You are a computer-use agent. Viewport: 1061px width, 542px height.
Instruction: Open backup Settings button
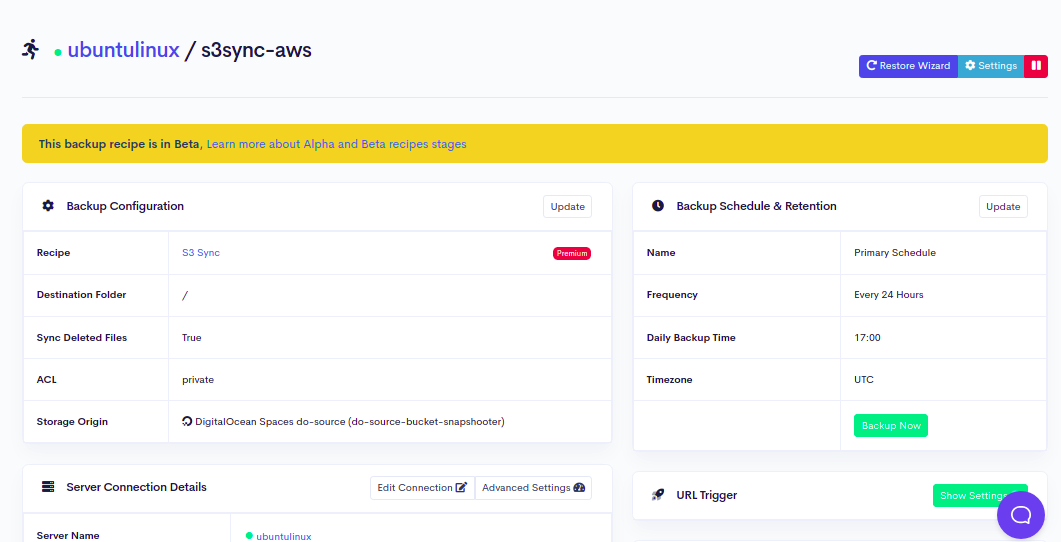click(991, 66)
